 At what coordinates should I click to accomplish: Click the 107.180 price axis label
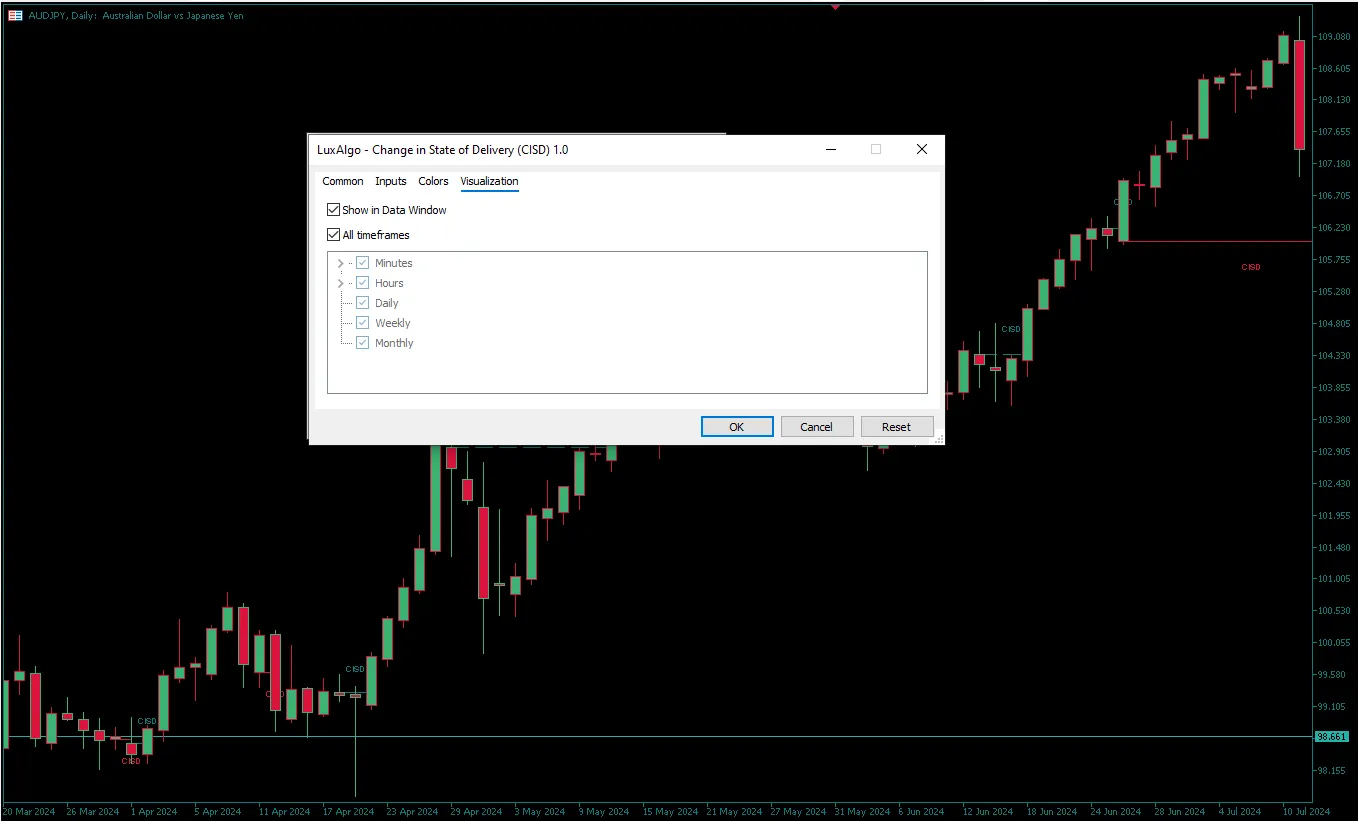(1333, 164)
